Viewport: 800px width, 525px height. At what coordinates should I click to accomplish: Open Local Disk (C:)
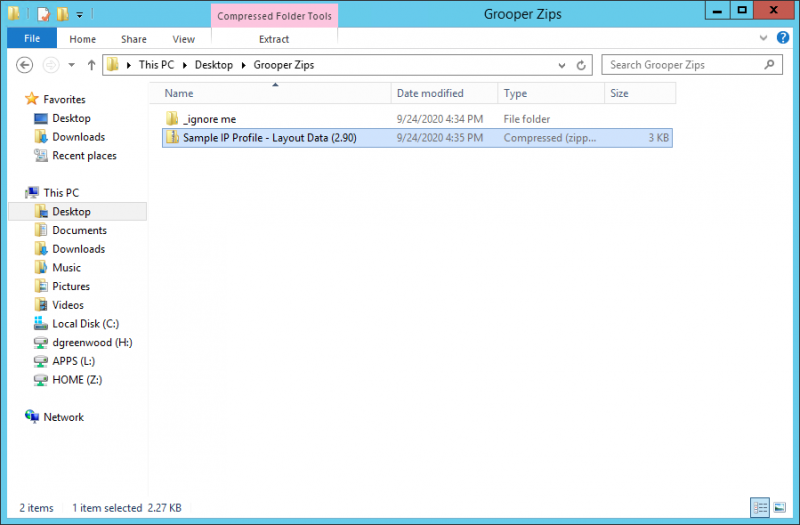(x=85, y=324)
